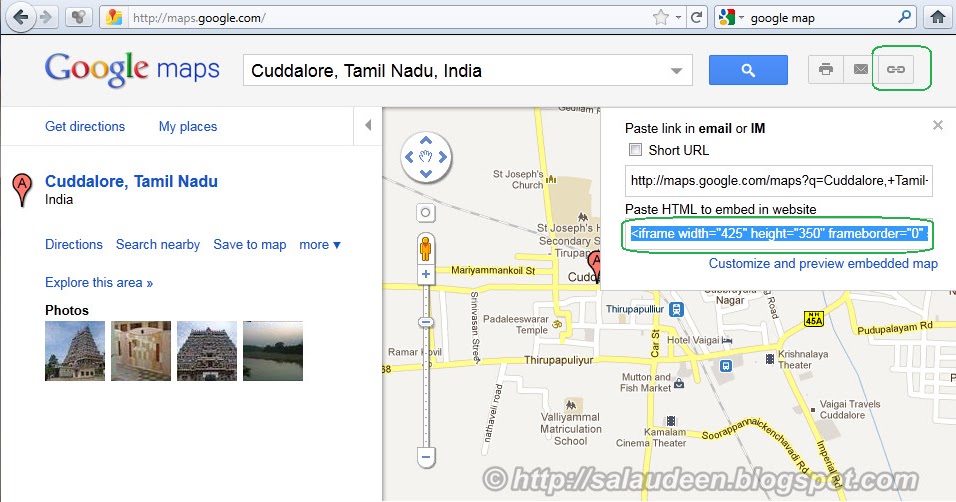
Task: Click red marker A in results list
Action: (22, 189)
